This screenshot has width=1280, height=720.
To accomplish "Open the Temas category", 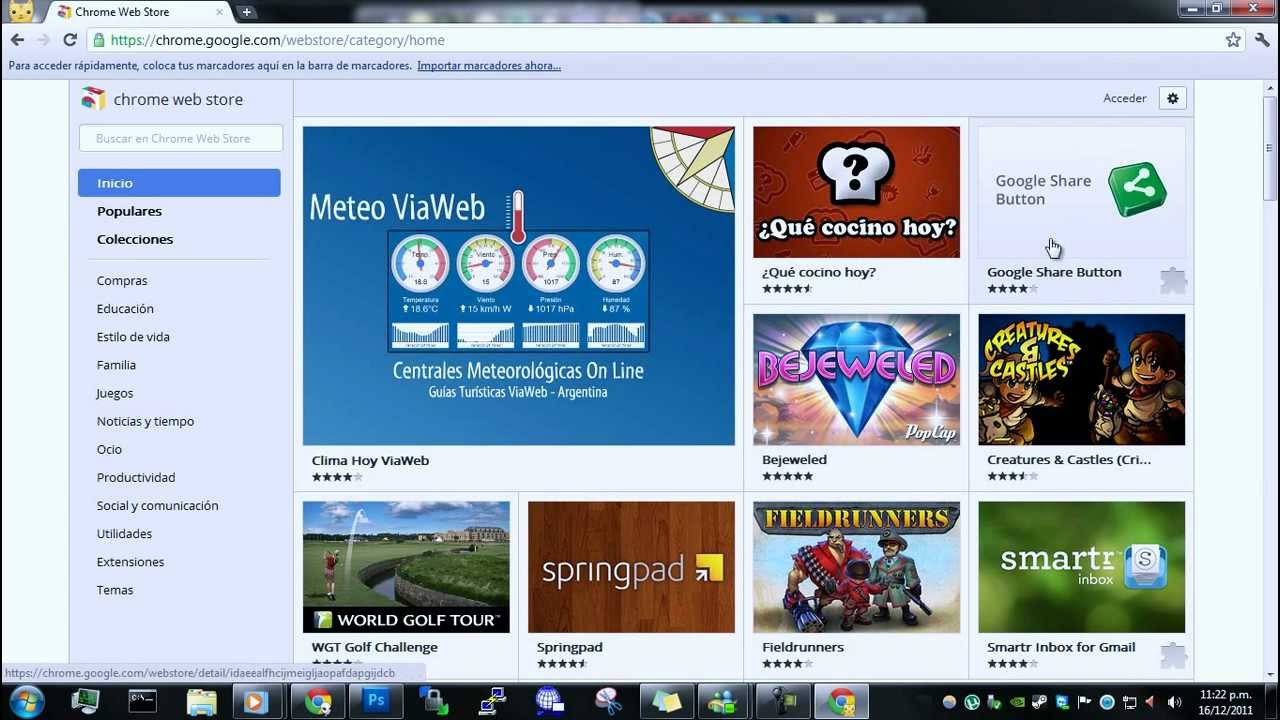I will (115, 589).
